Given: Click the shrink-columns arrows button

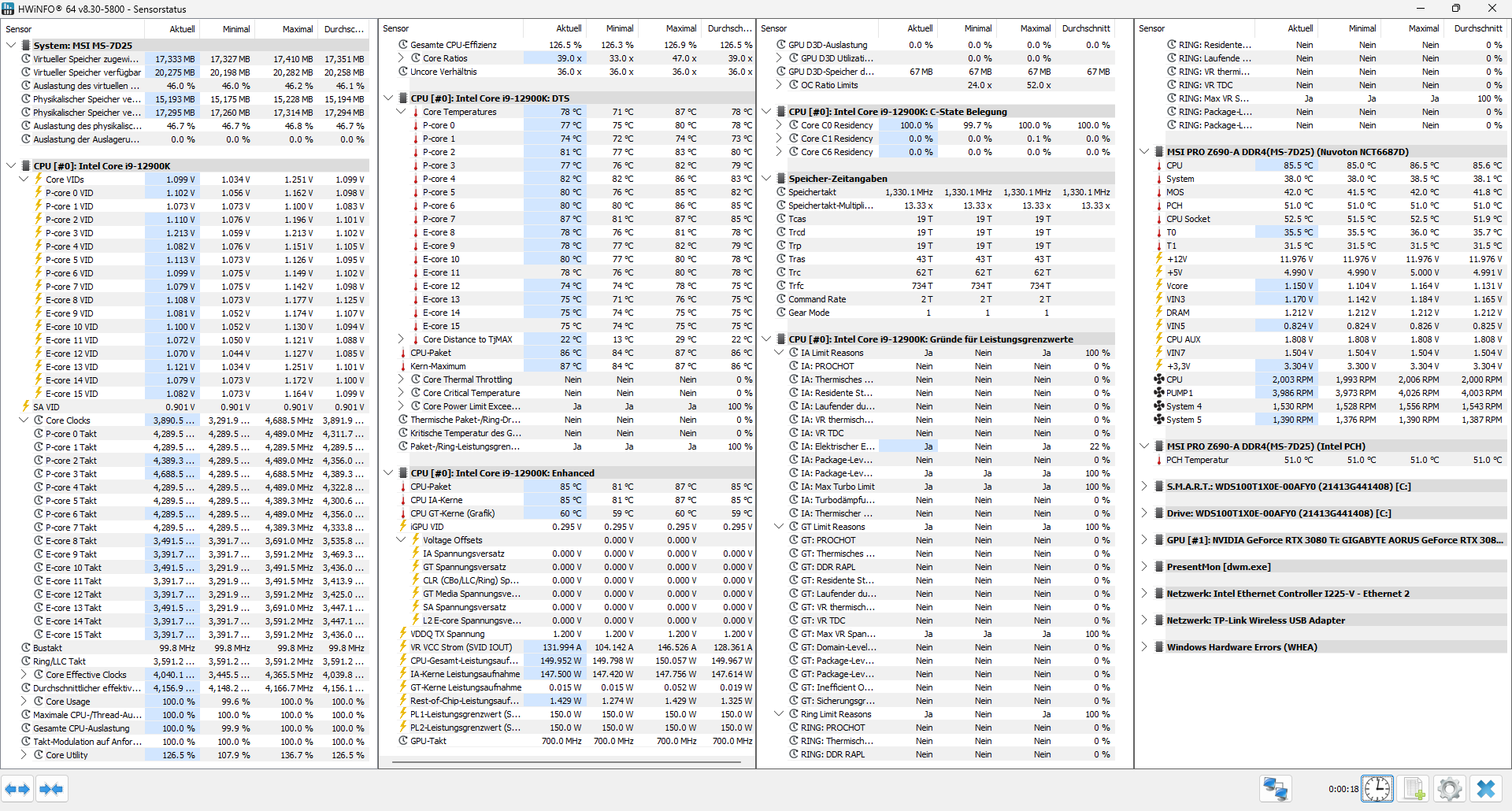Looking at the screenshot, I should tap(51, 788).
